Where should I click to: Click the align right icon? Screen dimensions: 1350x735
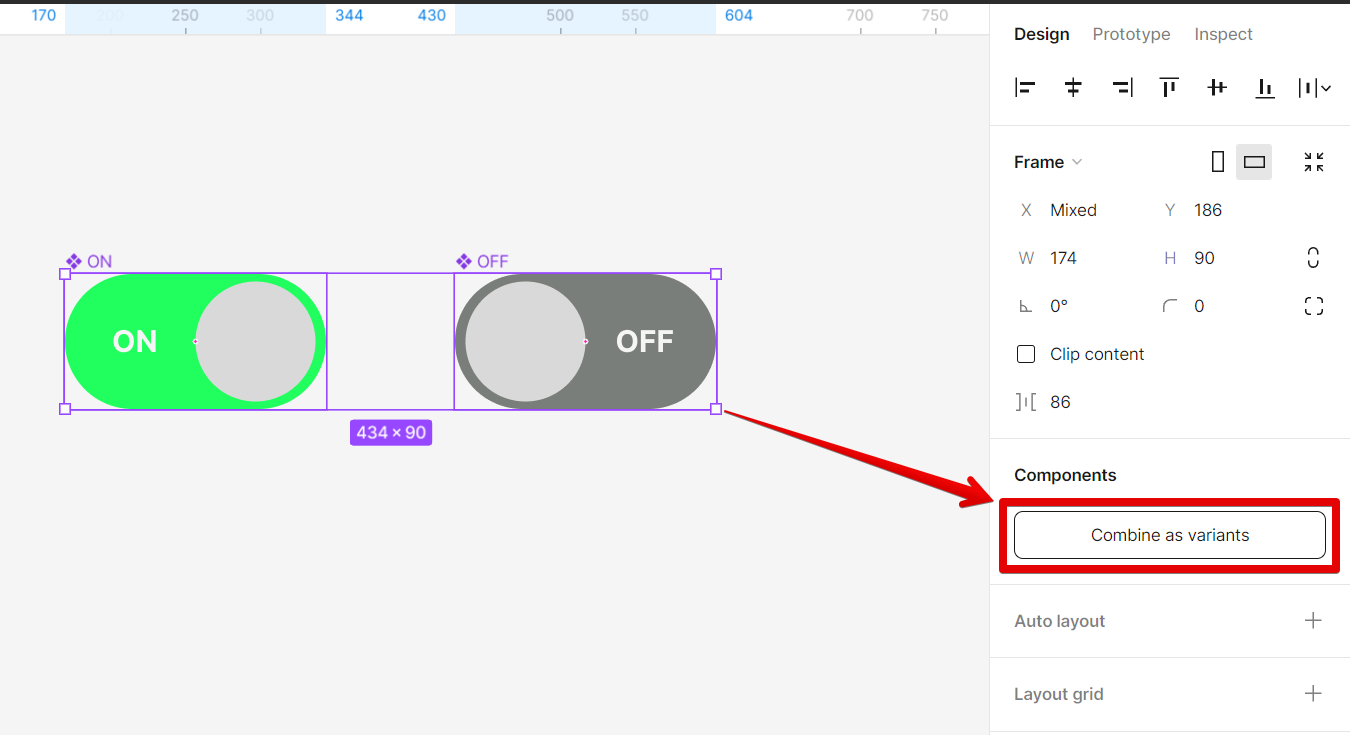pyautogui.click(x=1122, y=88)
